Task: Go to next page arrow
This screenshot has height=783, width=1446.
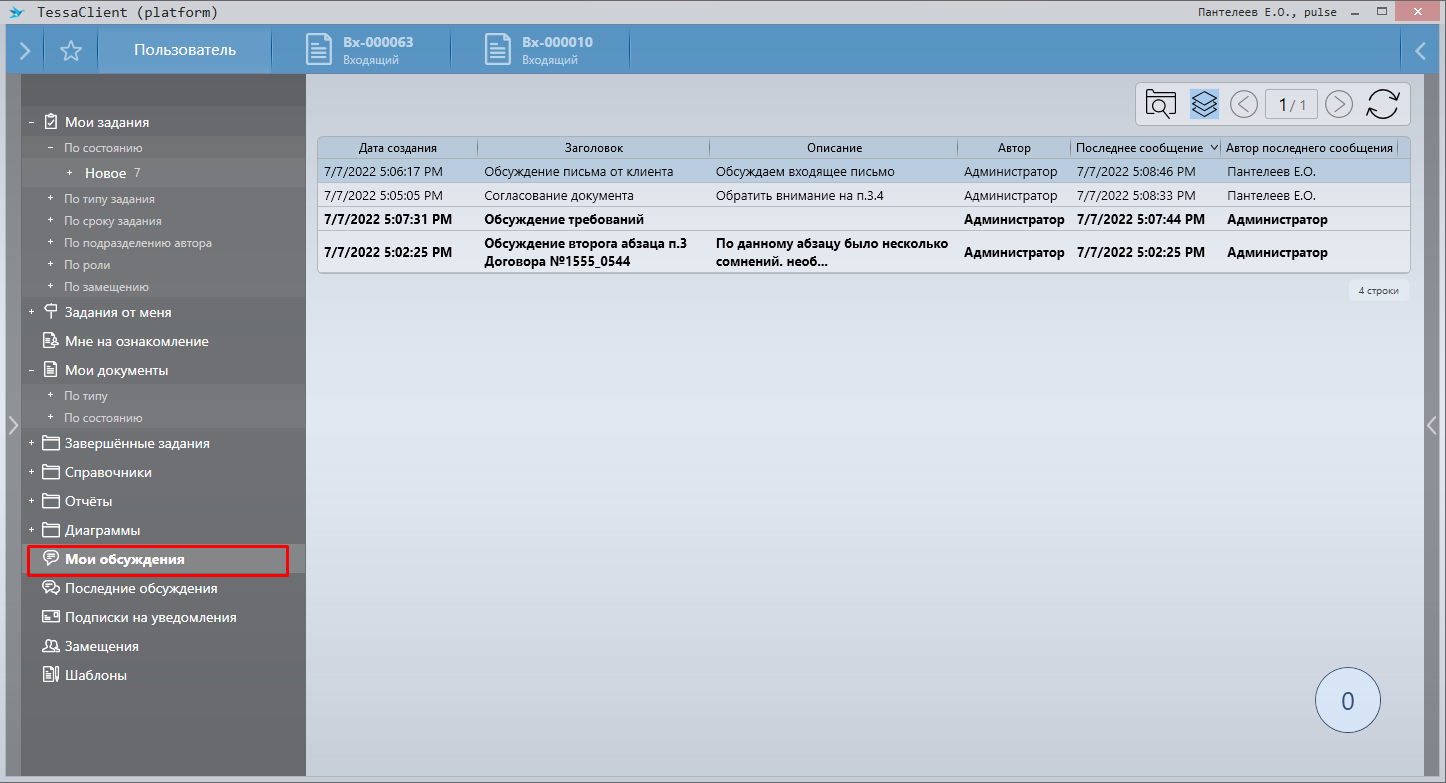Action: pos(1338,104)
